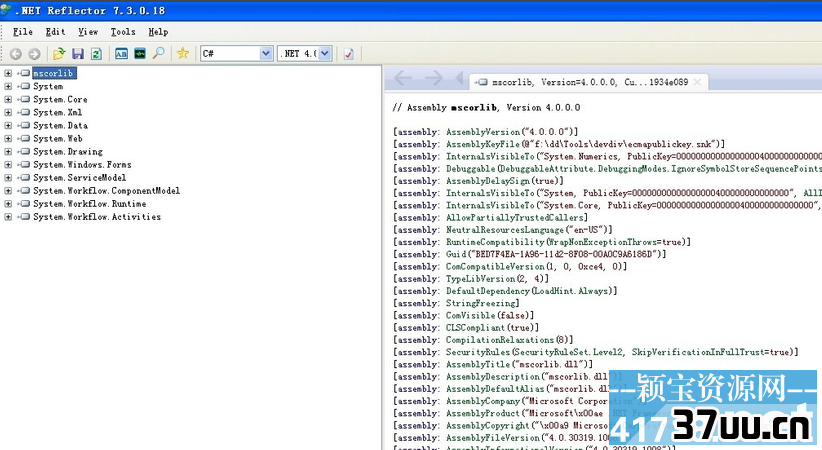Screen dimensions: 822x450
Task: Select System.Windows.Forms assembly in tree
Action: [82, 165]
